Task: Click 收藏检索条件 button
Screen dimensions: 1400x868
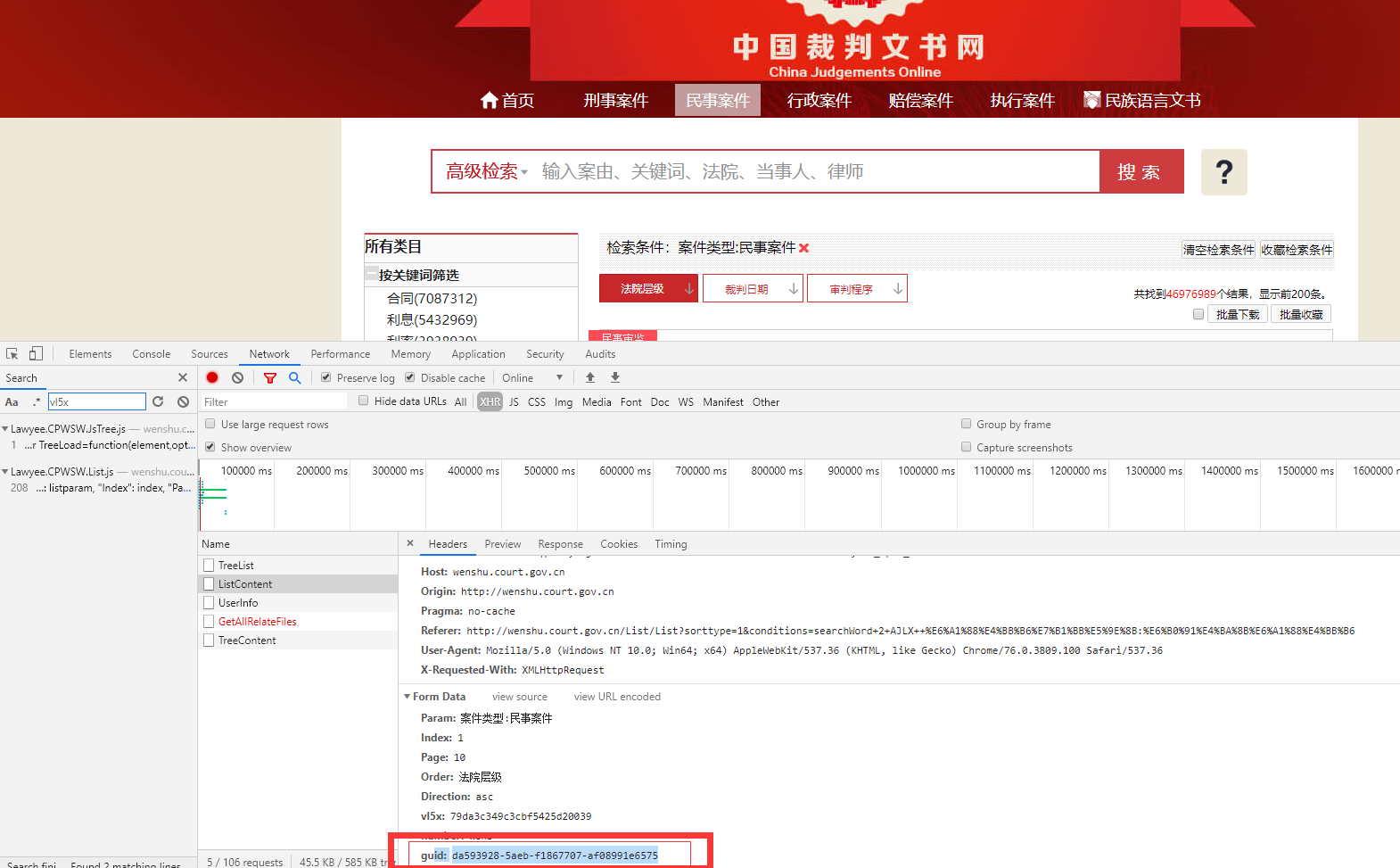Action: pos(1297,250)
